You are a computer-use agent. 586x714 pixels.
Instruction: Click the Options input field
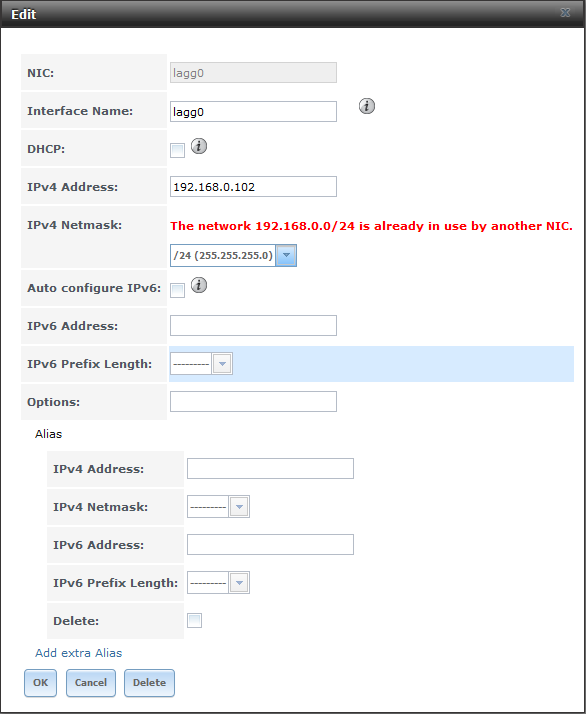[253, 402]
